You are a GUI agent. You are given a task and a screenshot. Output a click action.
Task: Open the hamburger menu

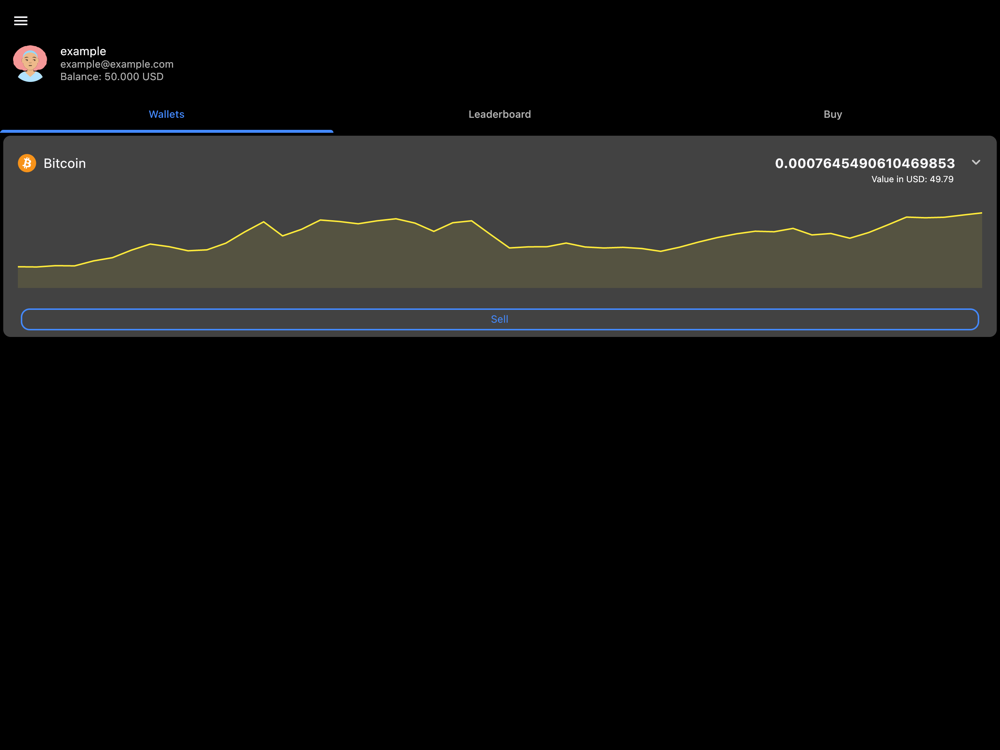point(20,21)
